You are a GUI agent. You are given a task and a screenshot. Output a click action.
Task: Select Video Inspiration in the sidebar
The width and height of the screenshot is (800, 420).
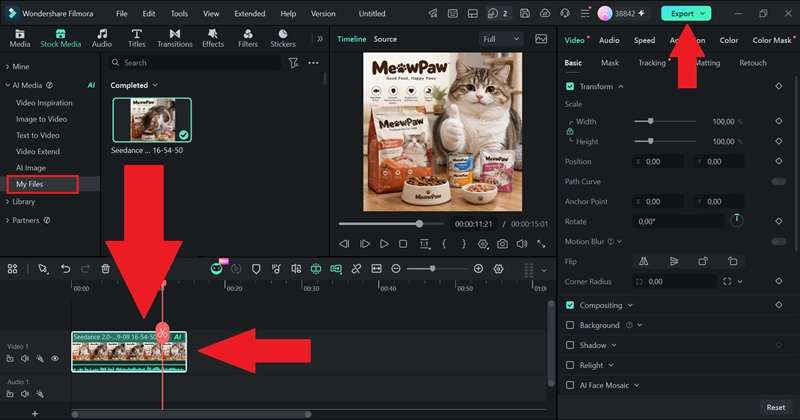click(44, 103)
